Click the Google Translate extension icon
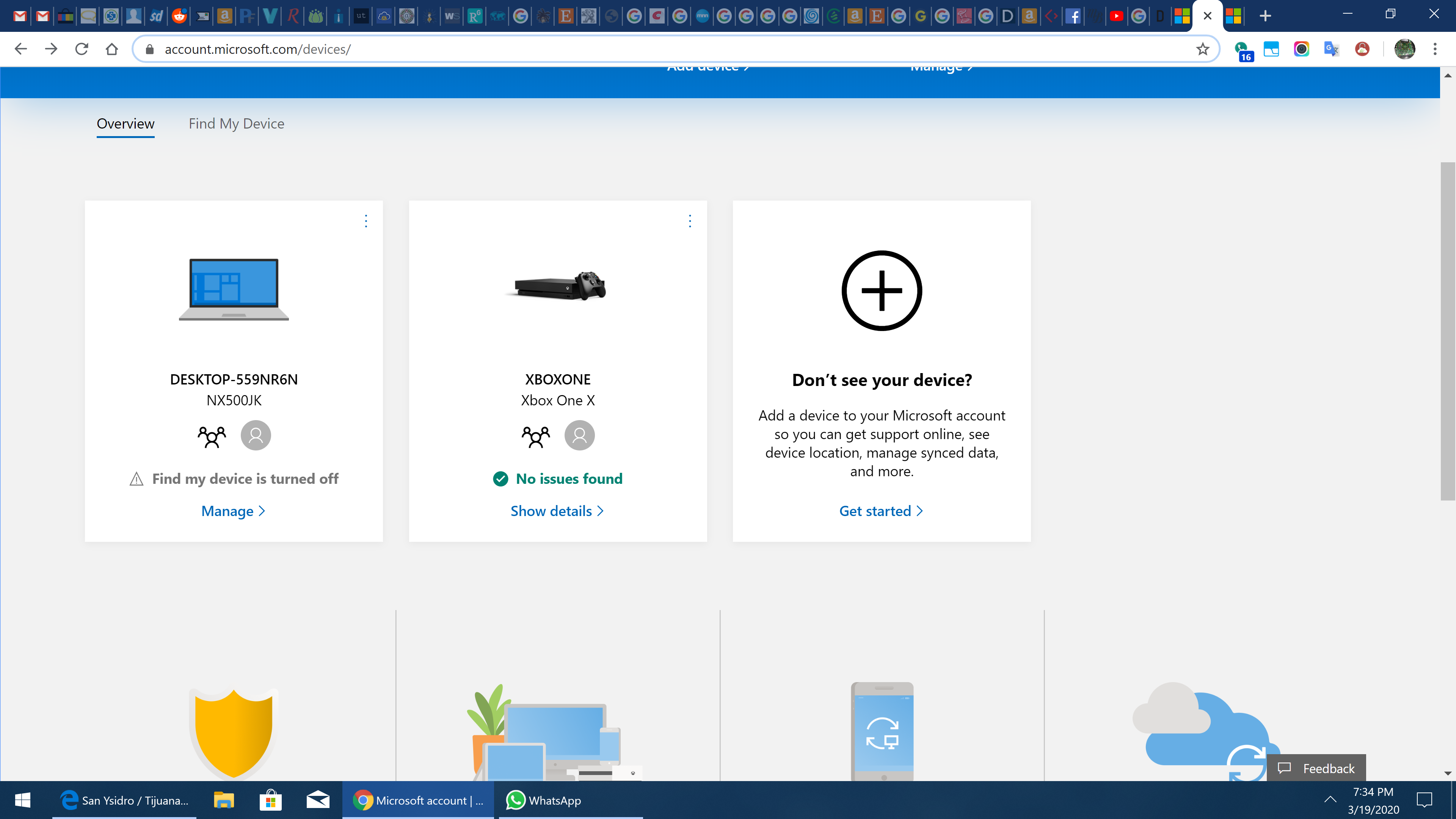 [1331, 49]
